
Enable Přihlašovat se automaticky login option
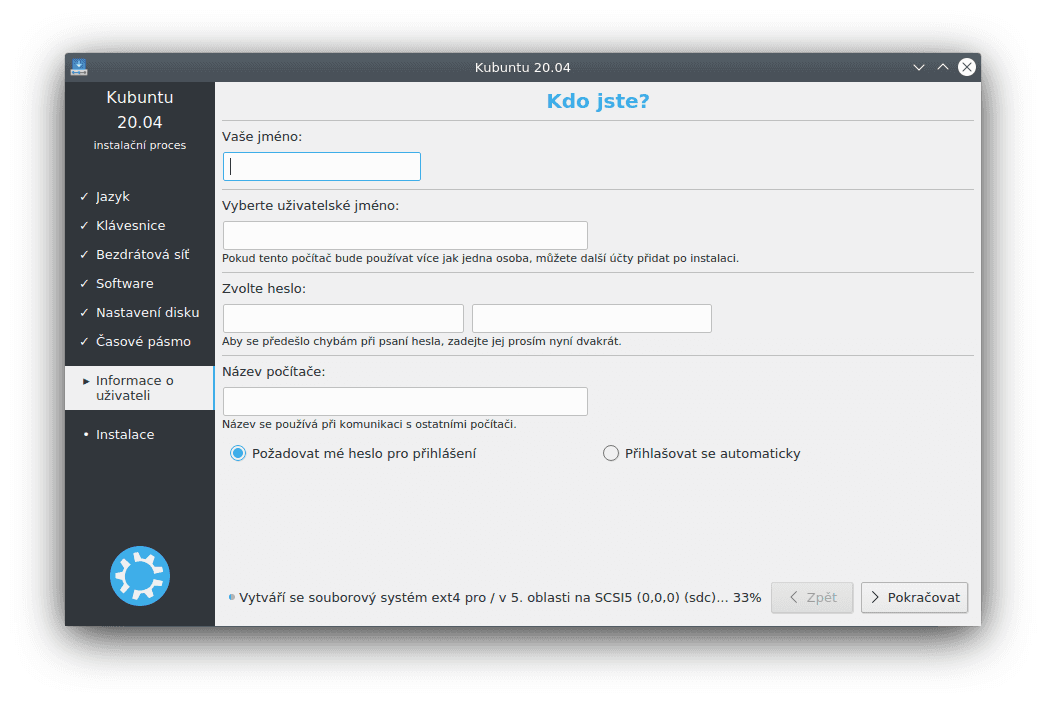(610, 452)
